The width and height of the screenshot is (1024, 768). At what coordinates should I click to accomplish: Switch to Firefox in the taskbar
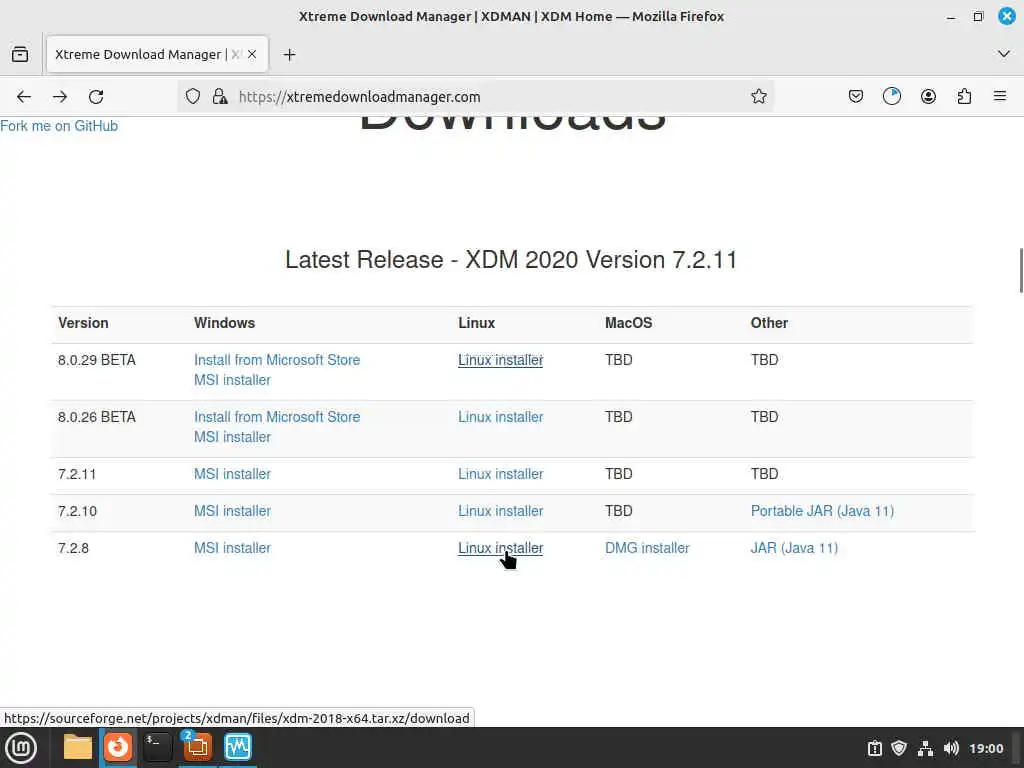(118, 747)
